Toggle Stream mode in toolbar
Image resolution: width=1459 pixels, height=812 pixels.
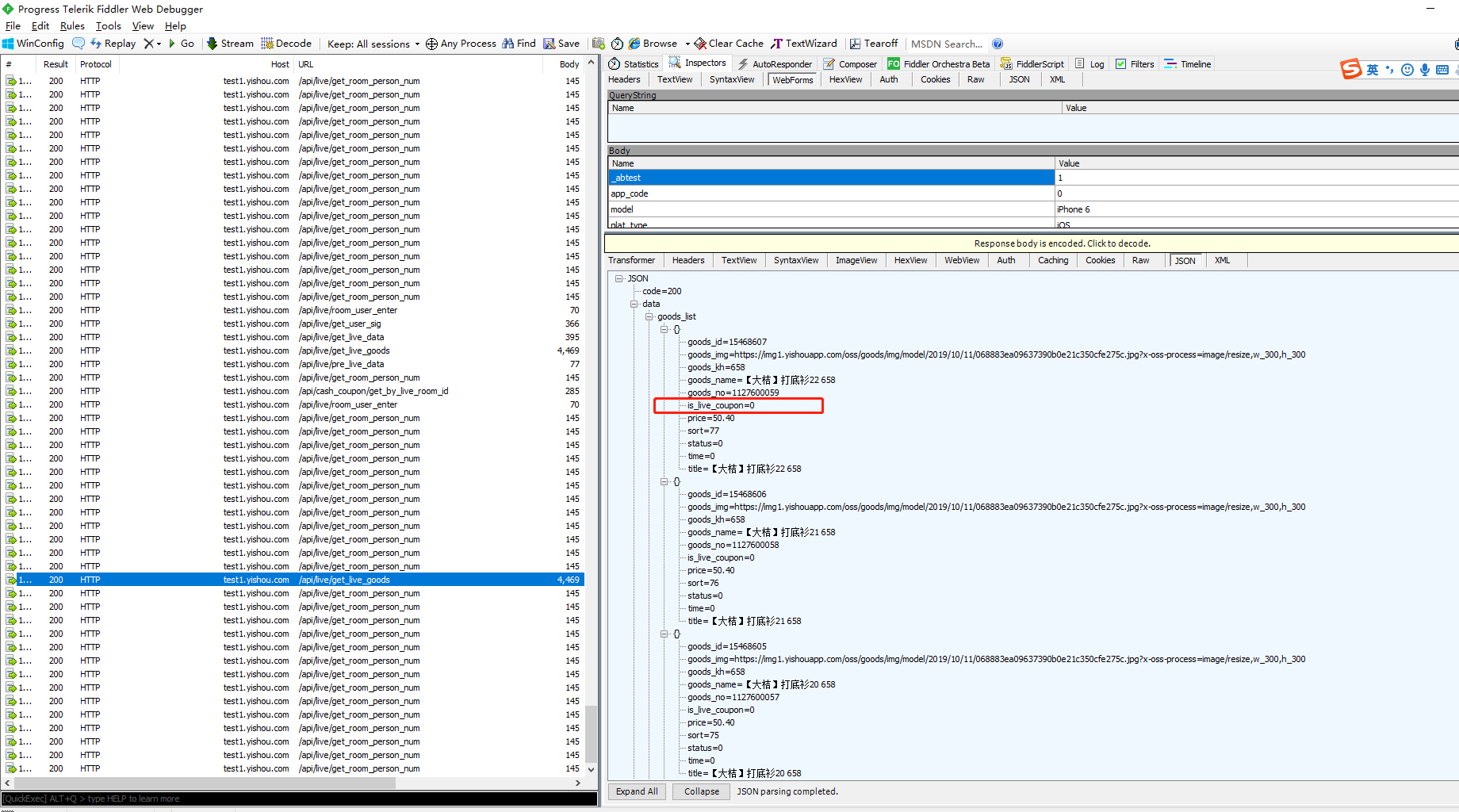(230, 44)
